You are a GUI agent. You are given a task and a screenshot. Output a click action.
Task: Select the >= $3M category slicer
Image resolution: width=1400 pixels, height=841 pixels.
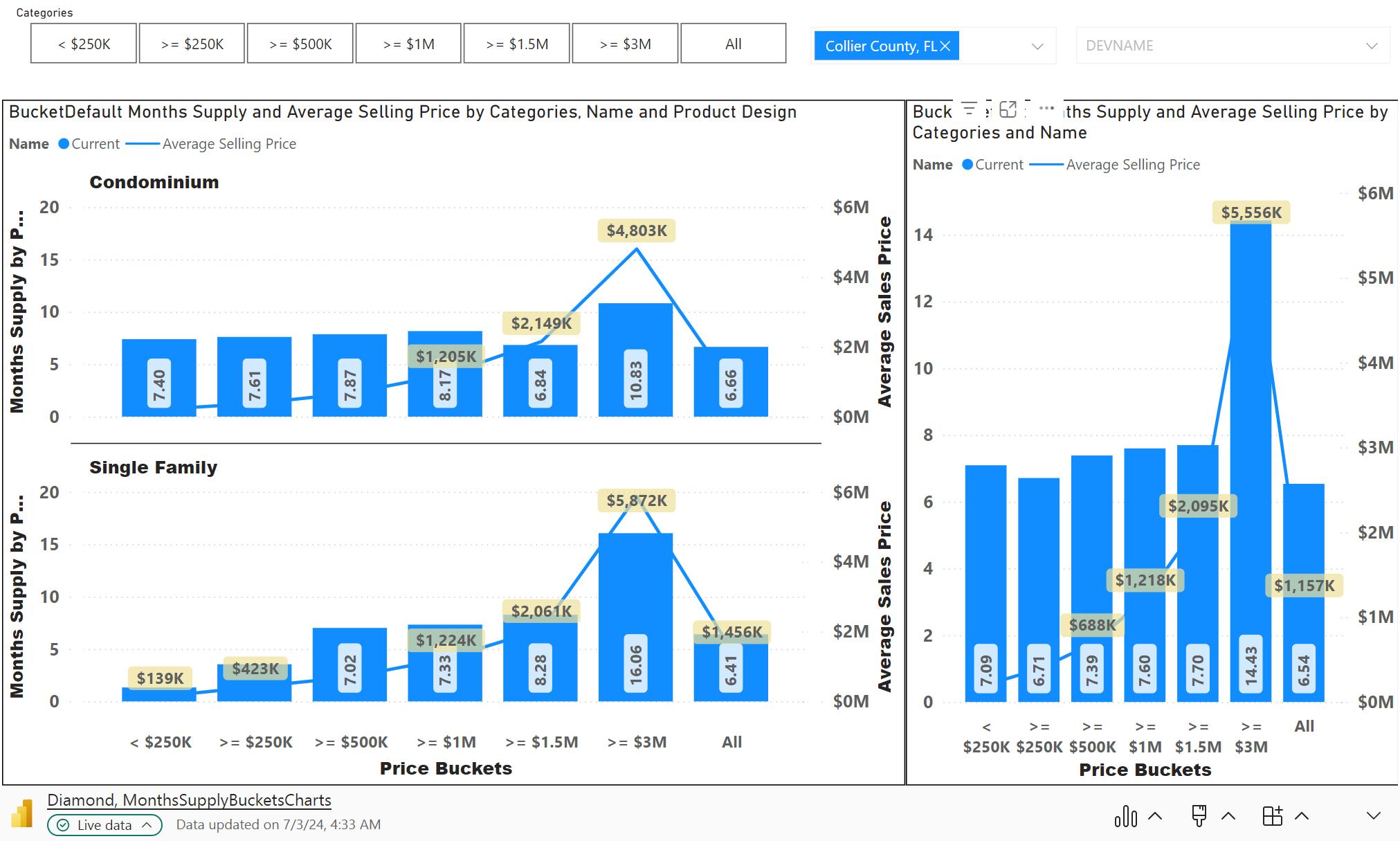(x=625, y=44)
